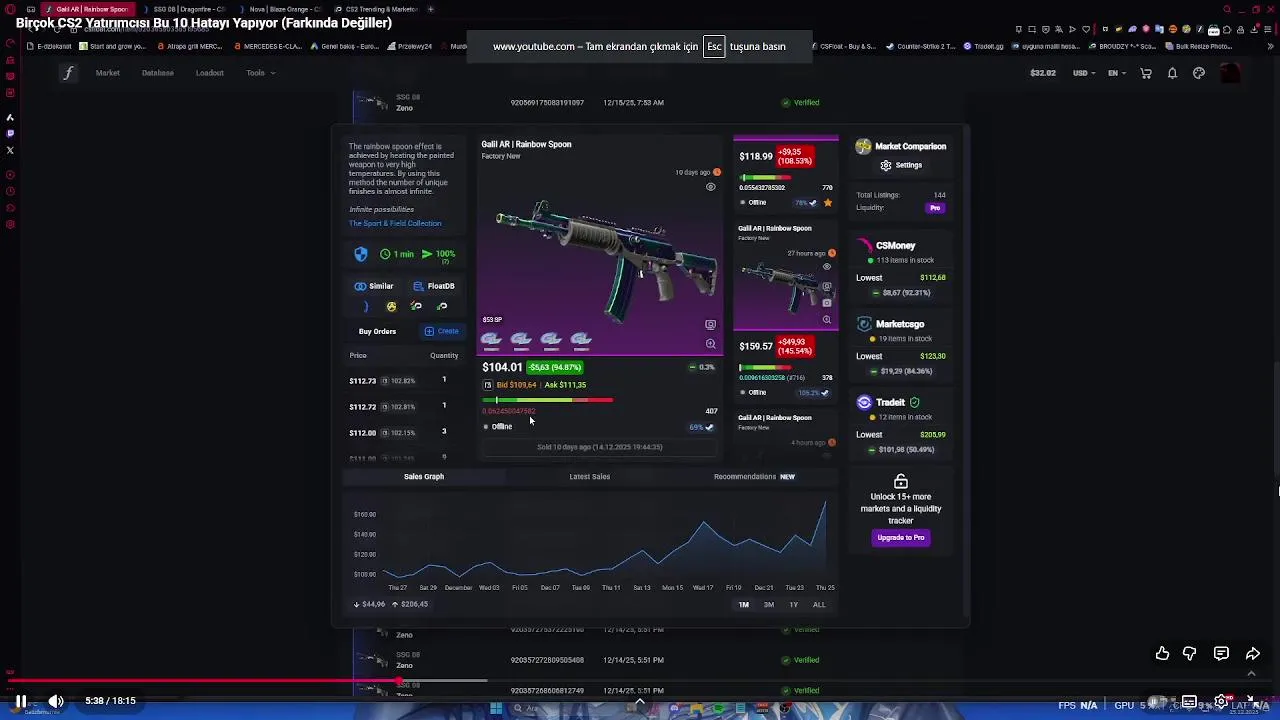Switch to the Nova Blaze Orange browser tab
Image resolution: width=1280 pixels, height=720 pixels.
coord(282,9)
